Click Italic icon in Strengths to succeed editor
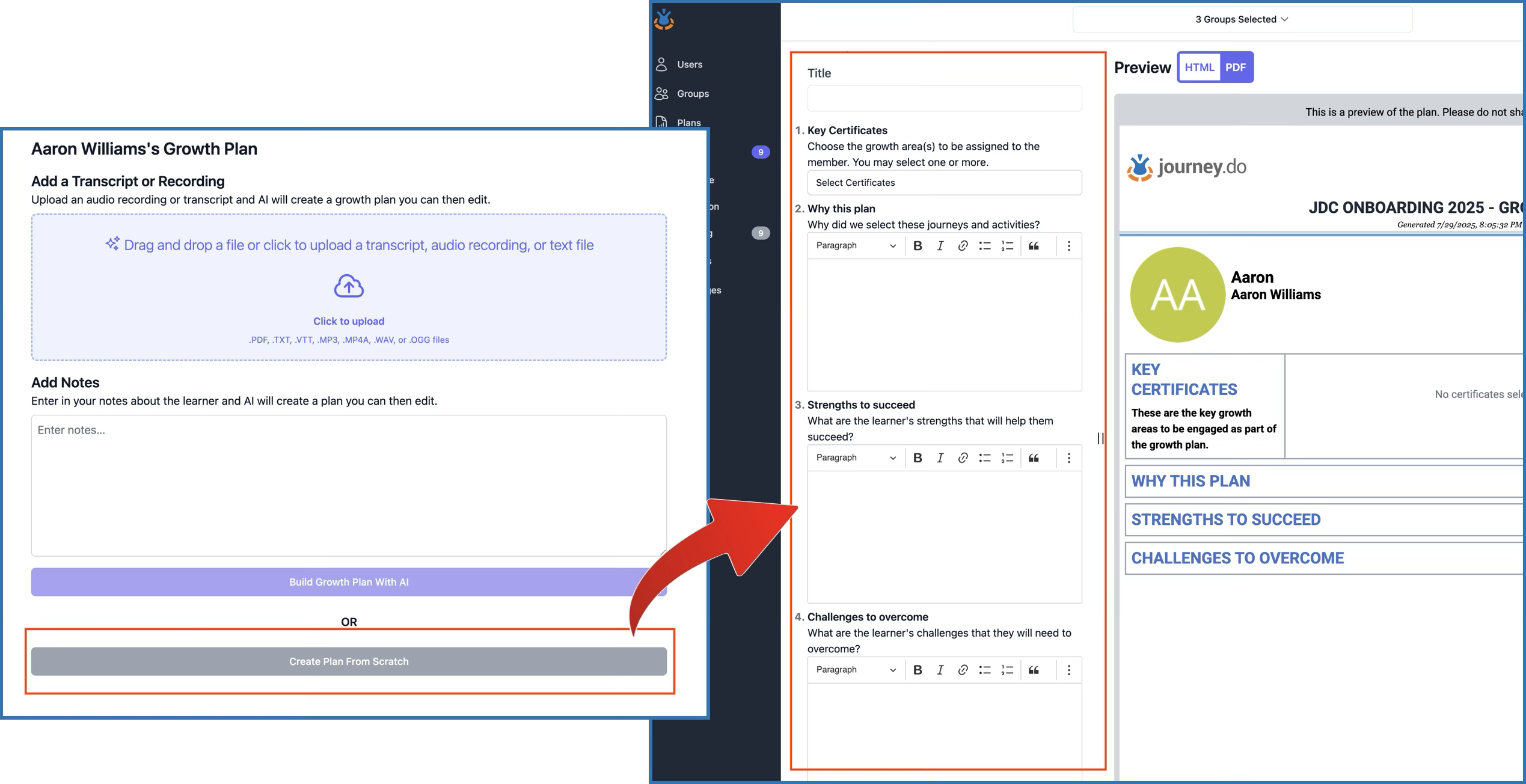 [x=940, y=458]
